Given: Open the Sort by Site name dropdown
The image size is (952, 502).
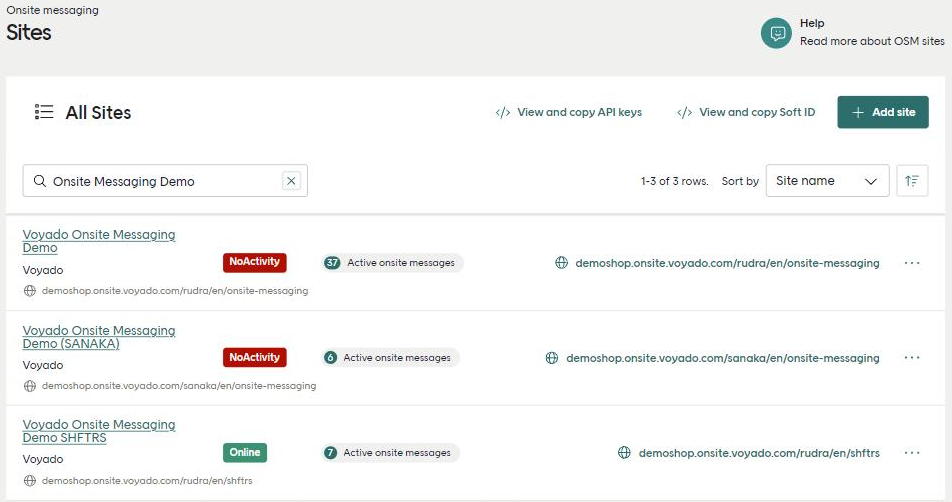Looking at the screenshot, I should 827,181.
